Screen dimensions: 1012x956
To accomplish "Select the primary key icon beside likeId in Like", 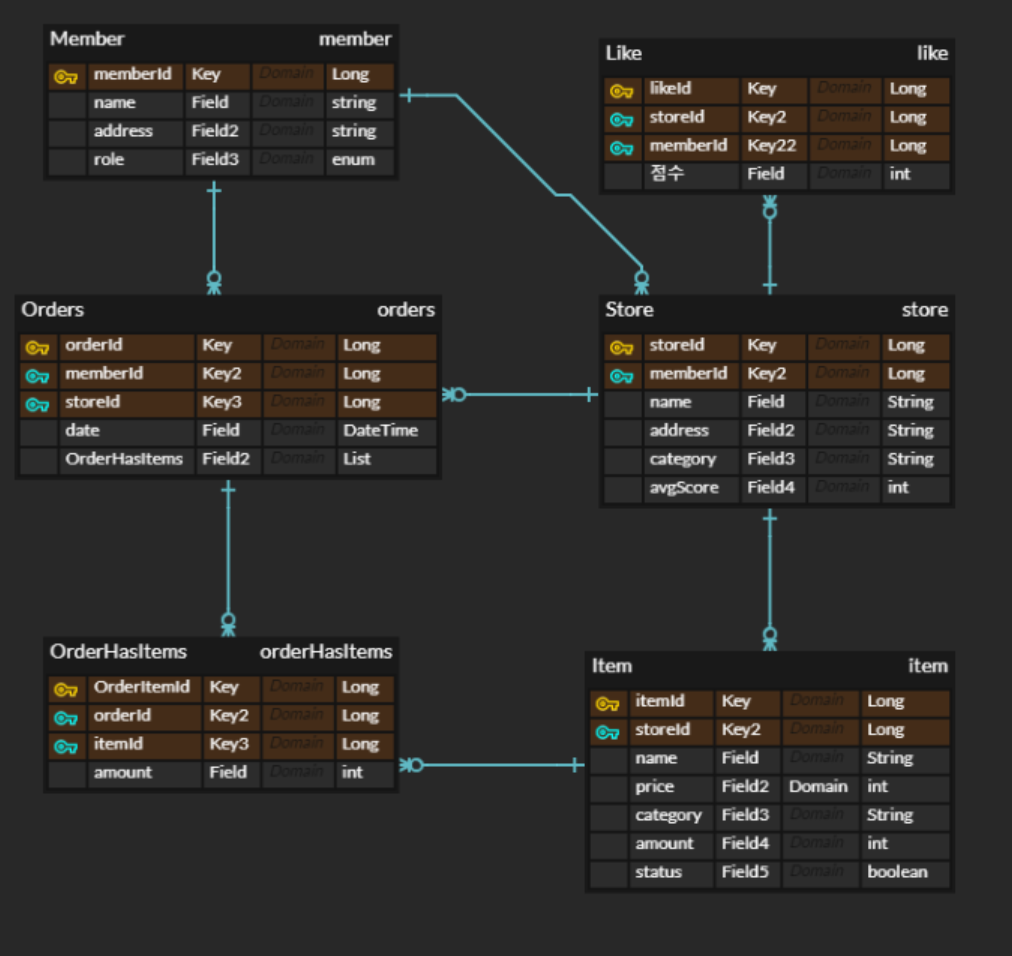I will pyautogui.click(x=622, y=89).
